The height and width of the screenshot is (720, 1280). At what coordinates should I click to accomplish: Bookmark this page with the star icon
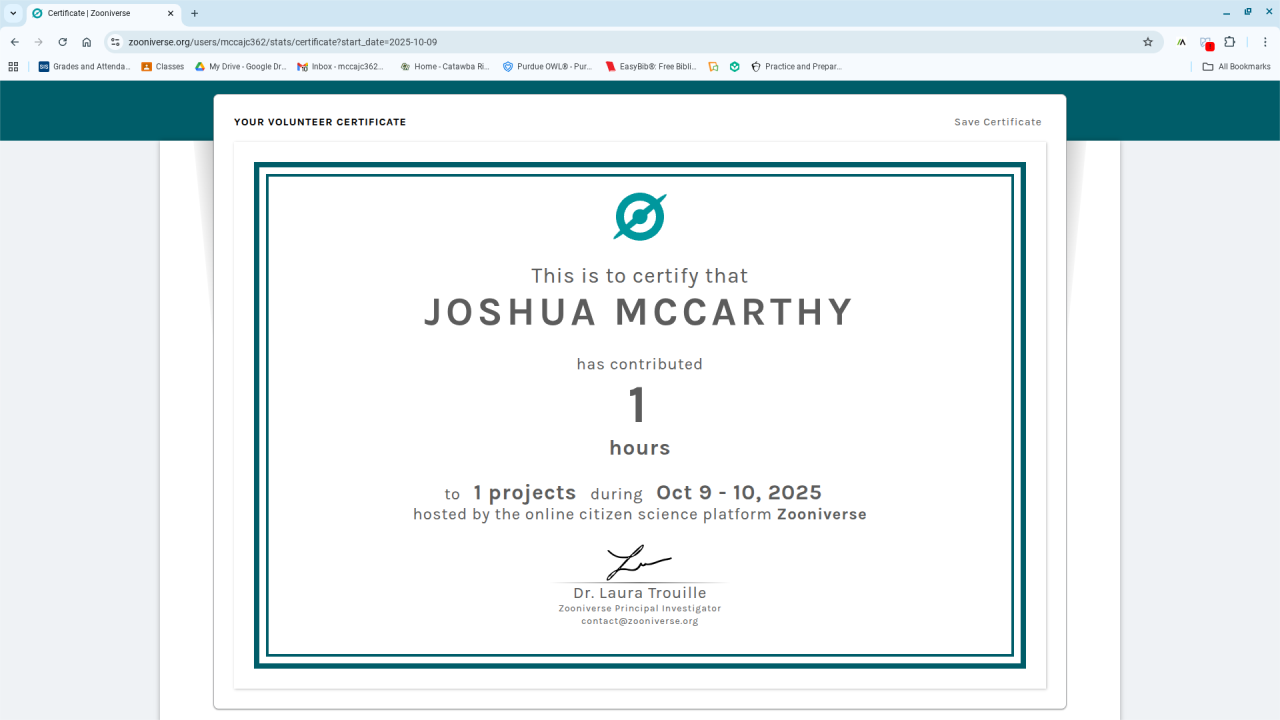tap(1148, 42)
